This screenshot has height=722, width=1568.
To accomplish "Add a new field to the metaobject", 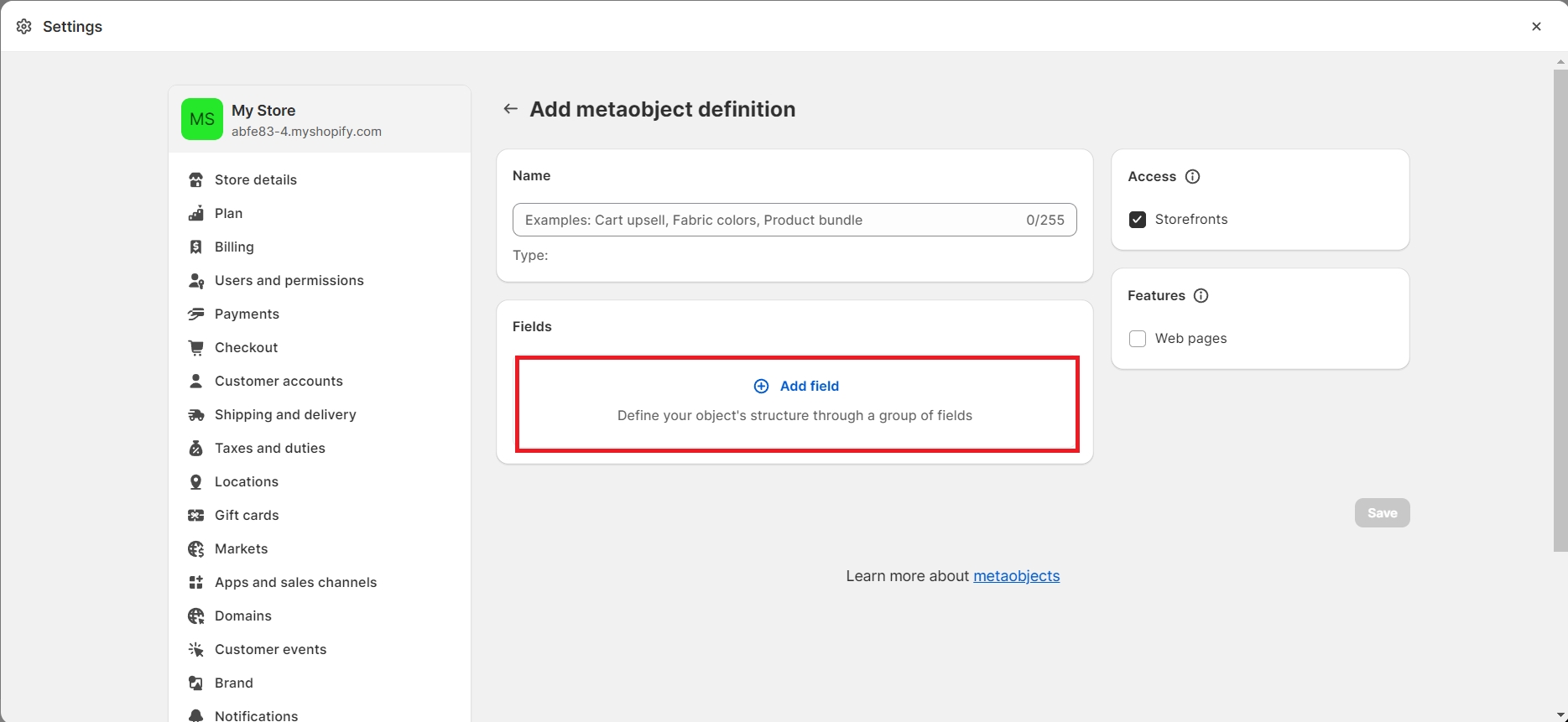I will click(797, 387).
